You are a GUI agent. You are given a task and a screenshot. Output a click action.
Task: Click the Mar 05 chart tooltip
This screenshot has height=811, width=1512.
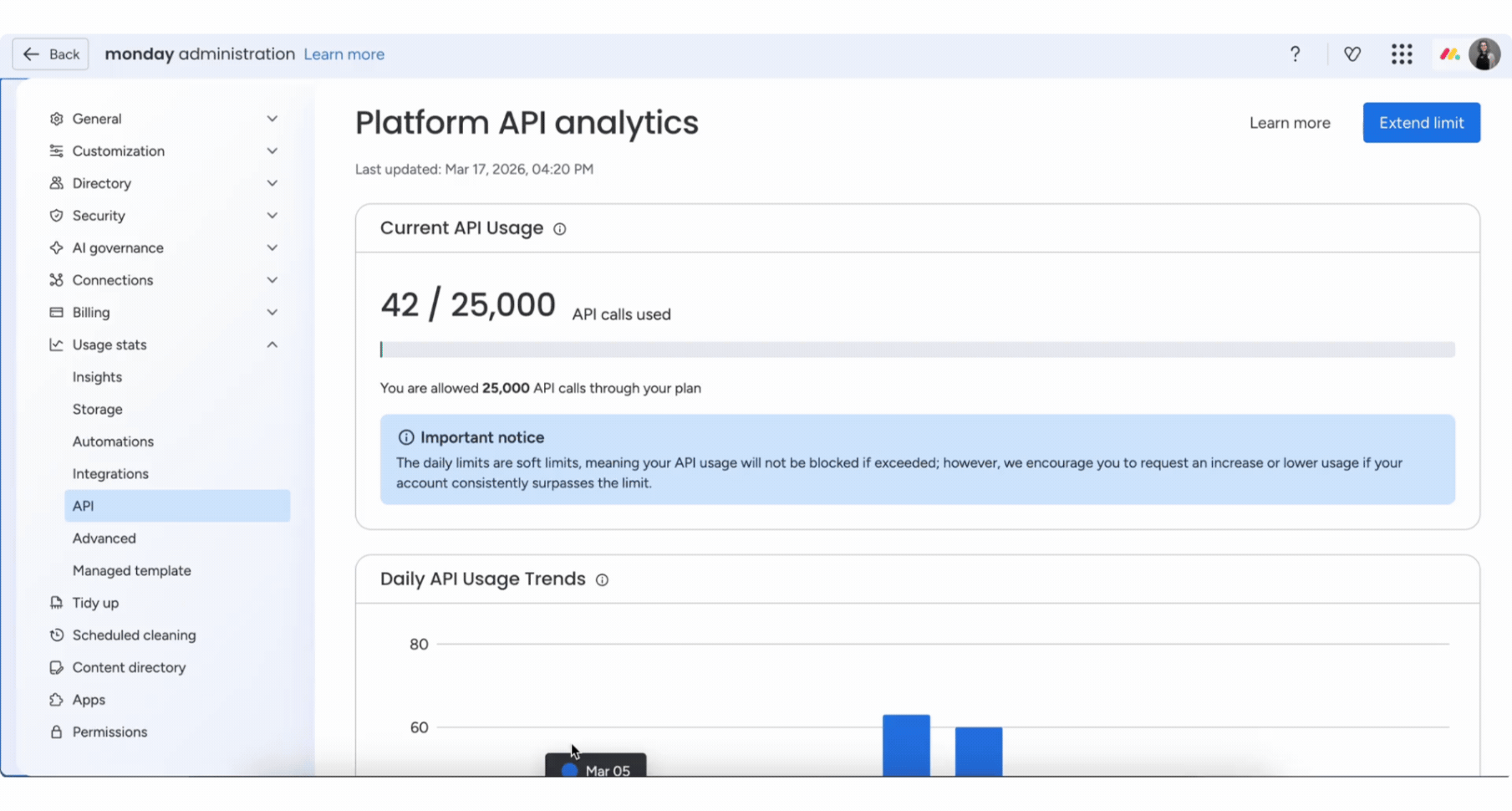596,767
